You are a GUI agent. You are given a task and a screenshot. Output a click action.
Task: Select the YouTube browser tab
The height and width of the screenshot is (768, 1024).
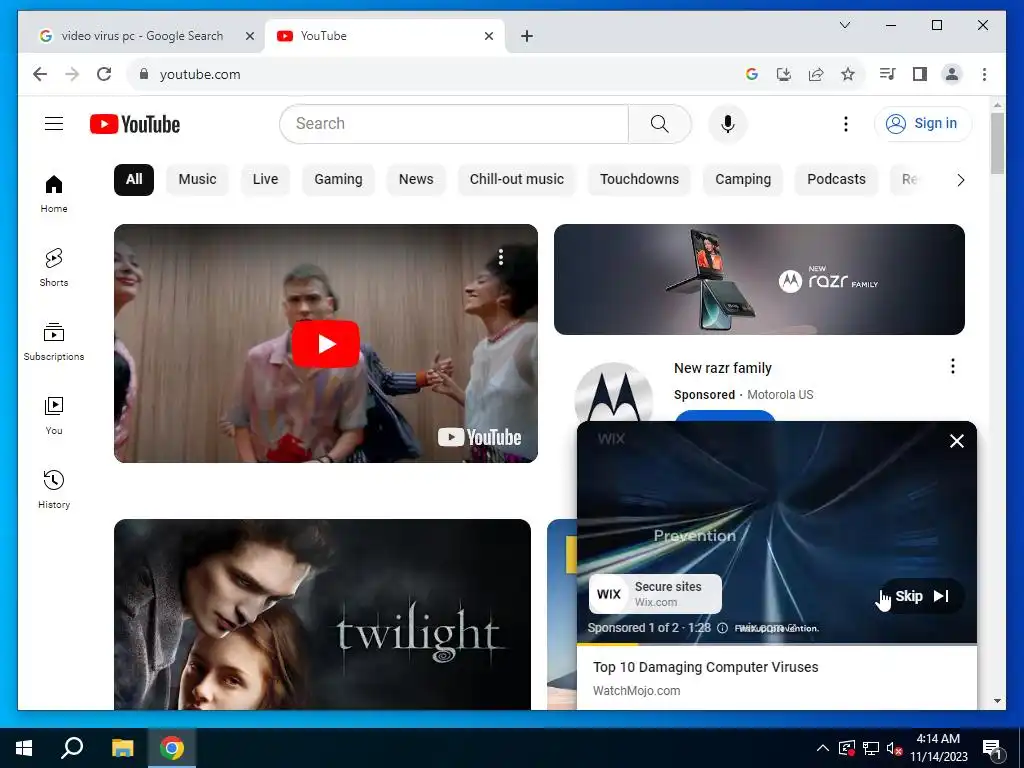tap(384, 36)
